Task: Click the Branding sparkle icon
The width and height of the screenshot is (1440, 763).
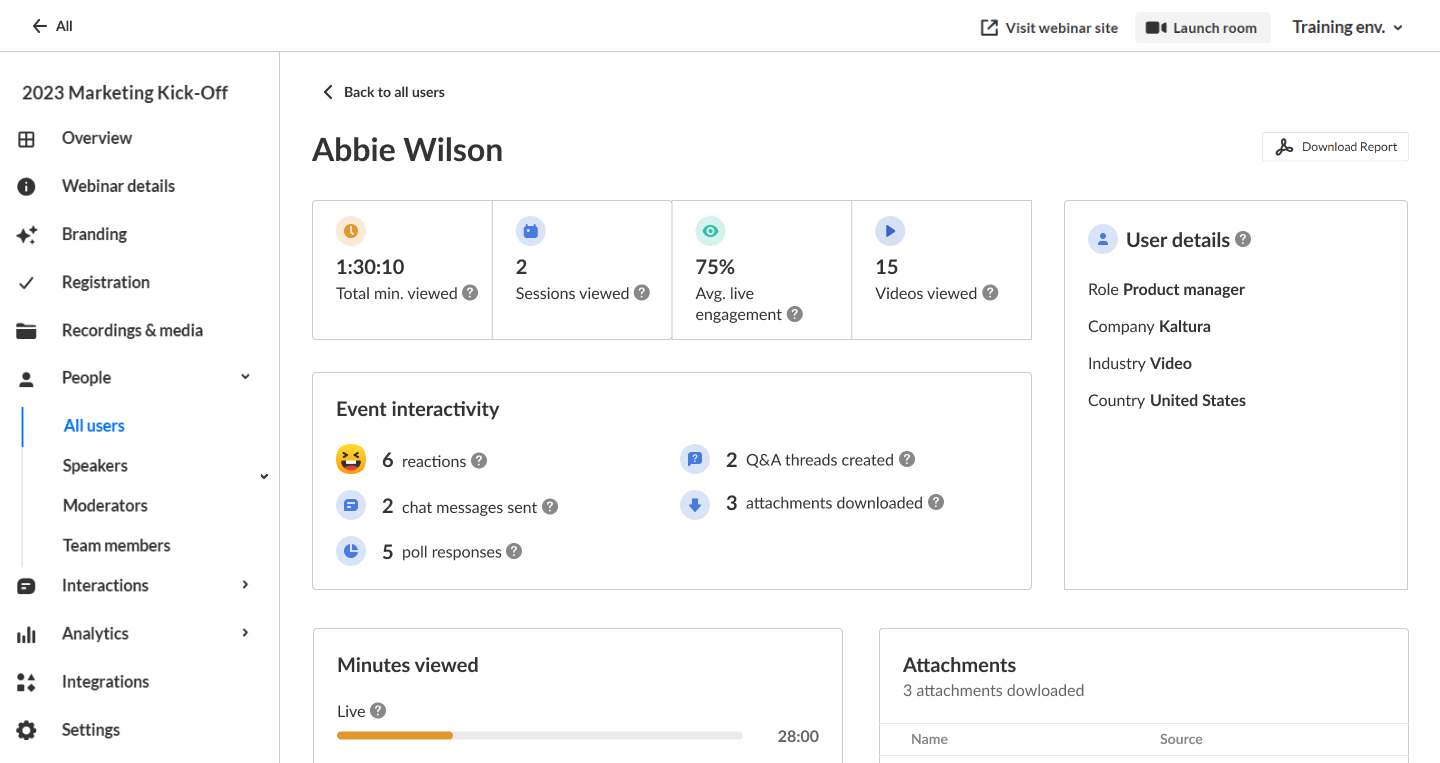Action: [27, 235]
